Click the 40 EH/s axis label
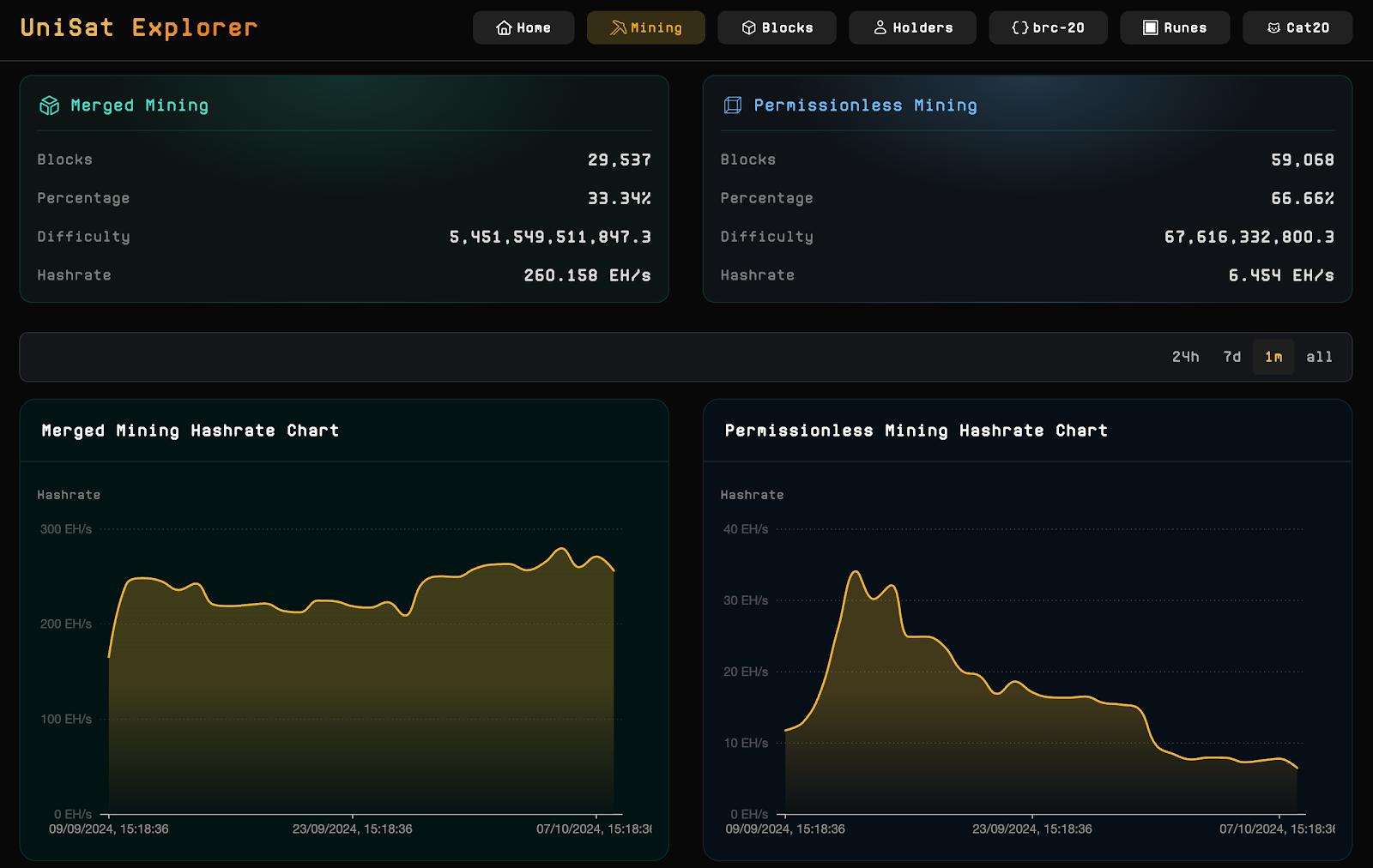Screen dimensions: 1373x868 tap(746, 529)
